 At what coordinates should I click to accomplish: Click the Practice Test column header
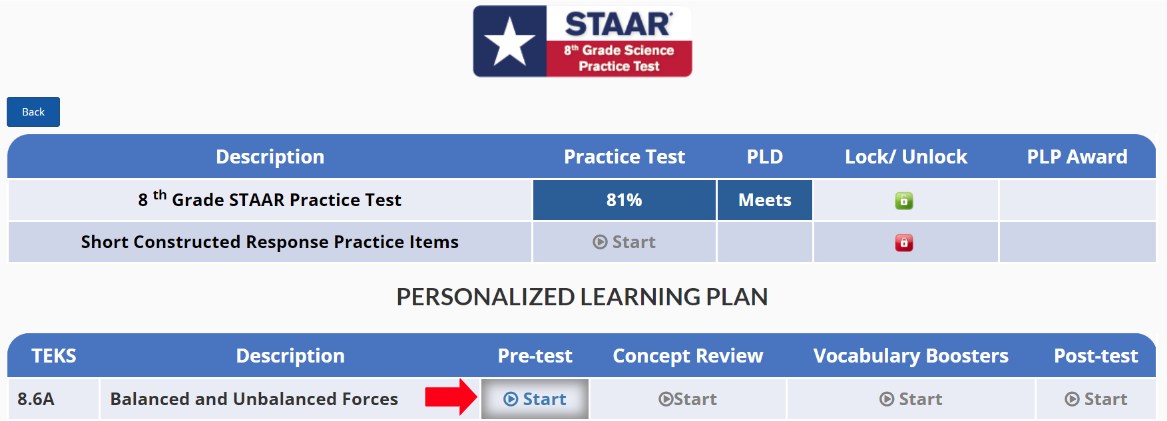624,157
